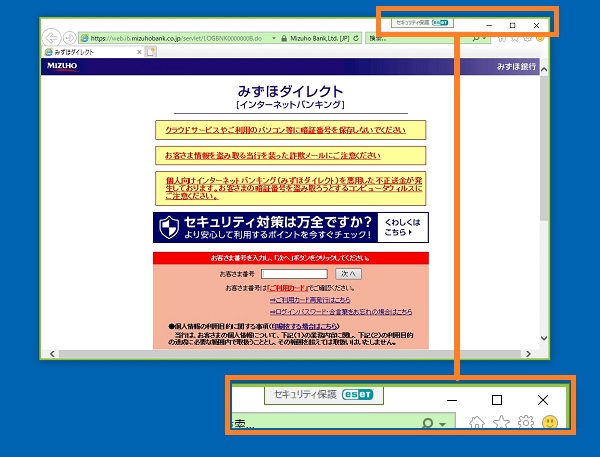Image resolution: width=600 pixels, height=457 pixels.
Task: Click the 次へ button
Action: tap(348, 274)
